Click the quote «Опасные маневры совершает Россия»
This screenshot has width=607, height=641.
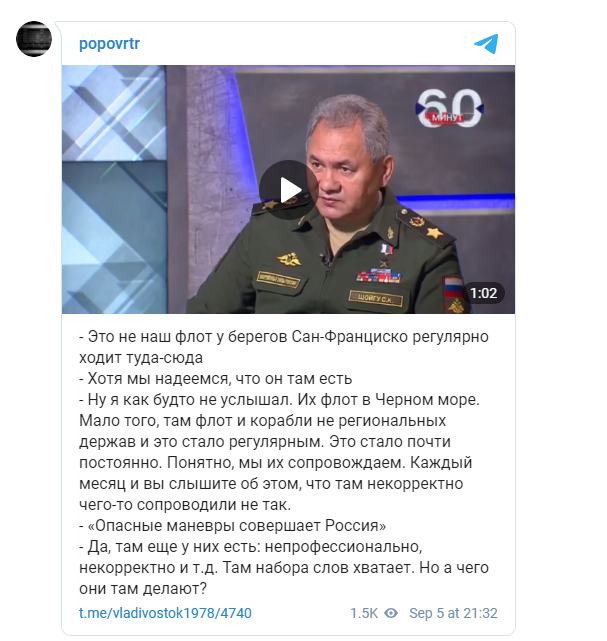pyautogui.click(x=232, y=525)
